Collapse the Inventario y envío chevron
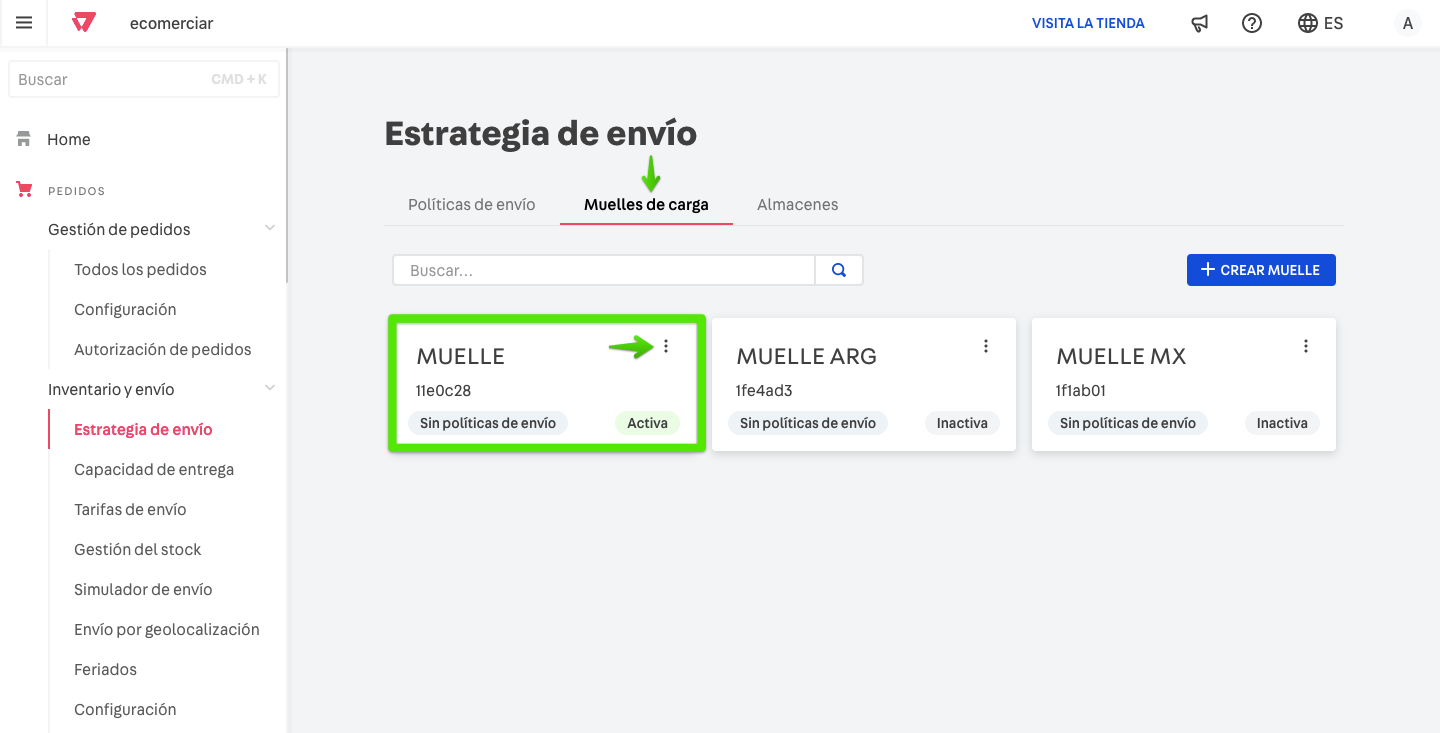The height and width of the screenshot is (733, 1440). pyautogui.click(x=269, y=389)
